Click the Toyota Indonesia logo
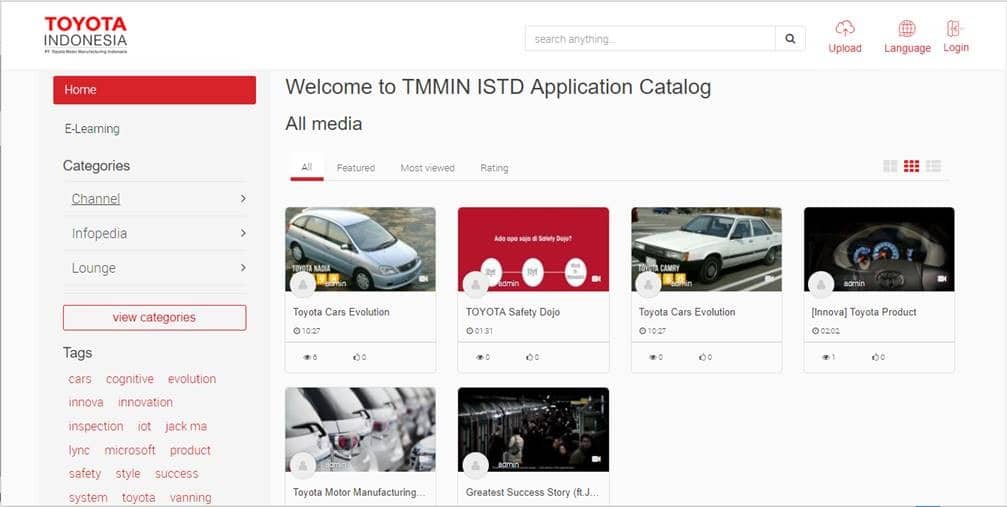Viewport: 1007px width, 507px height. tap(85, 35)
